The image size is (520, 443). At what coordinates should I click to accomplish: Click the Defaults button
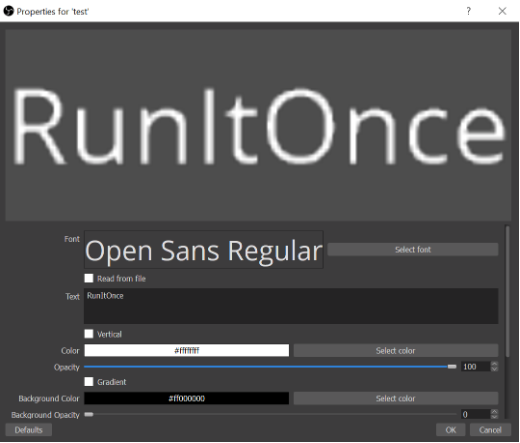click(x=29, y=430)
